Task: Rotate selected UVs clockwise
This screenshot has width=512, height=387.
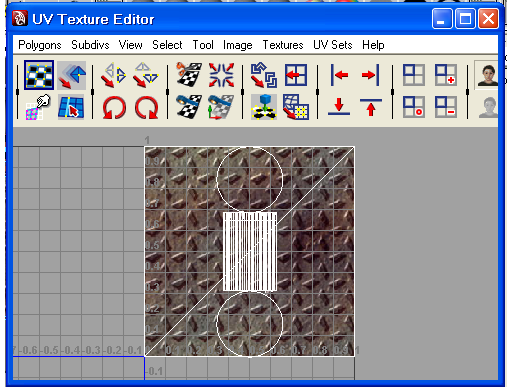Action: pos(147,107)
